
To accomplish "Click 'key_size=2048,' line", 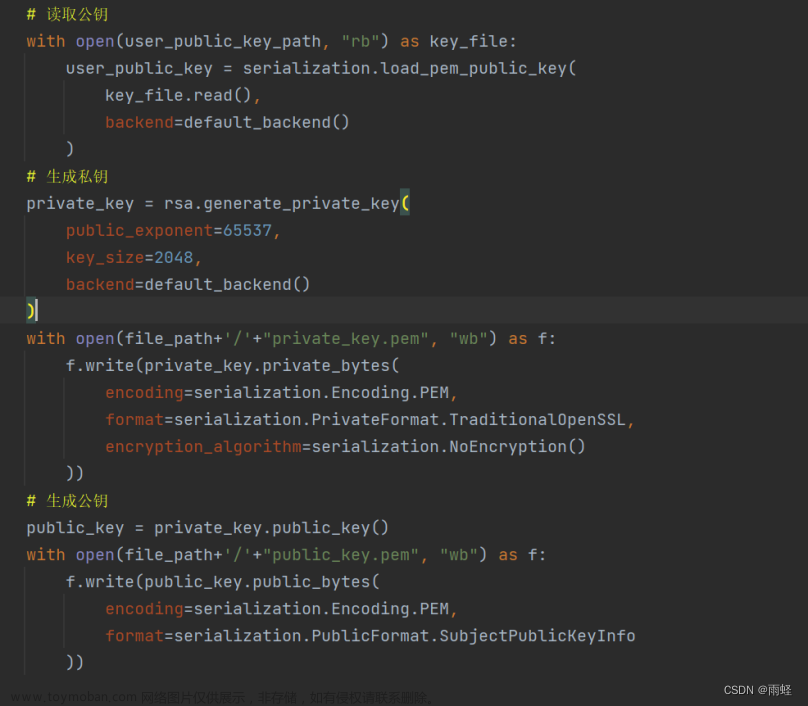I will tap(133, 257).
